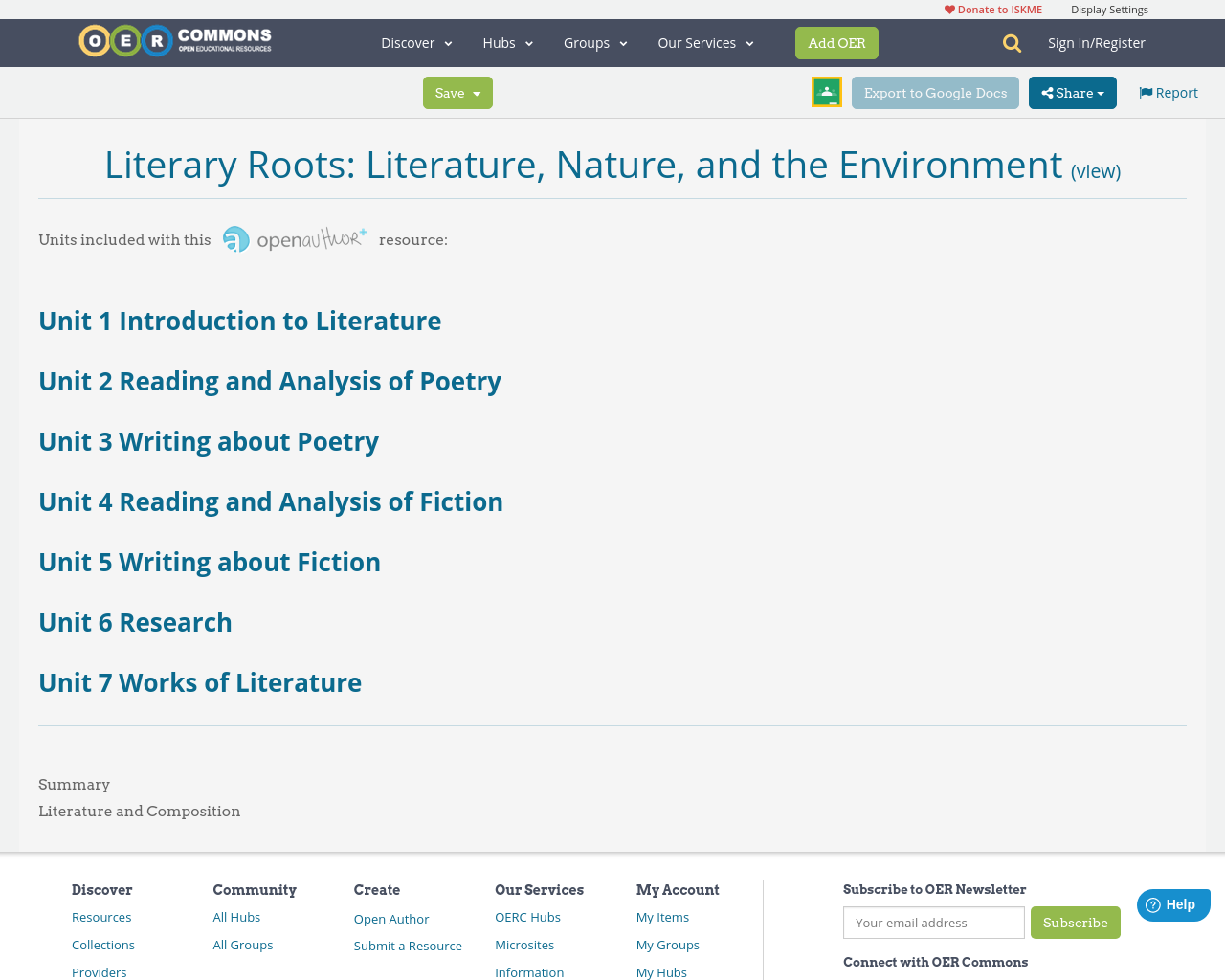Viewport: 1225px width, 980px height.
Task: Open the Submit a Resource page
Action: click(x=408, y=946)
